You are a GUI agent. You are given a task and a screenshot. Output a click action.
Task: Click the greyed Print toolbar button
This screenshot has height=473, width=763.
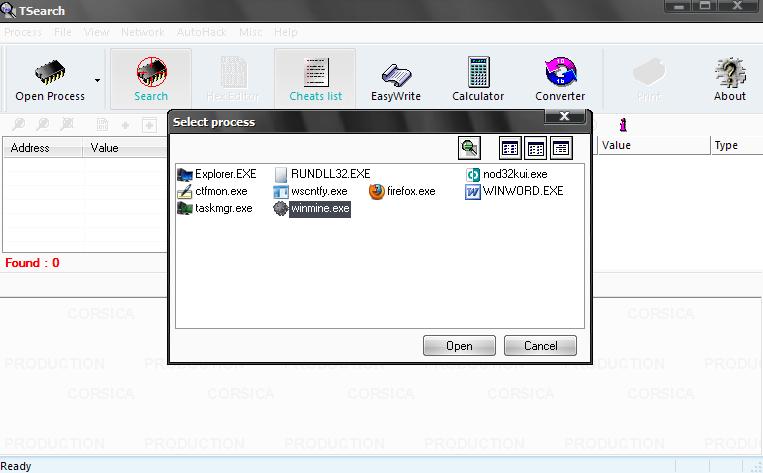tap(649, 80)
